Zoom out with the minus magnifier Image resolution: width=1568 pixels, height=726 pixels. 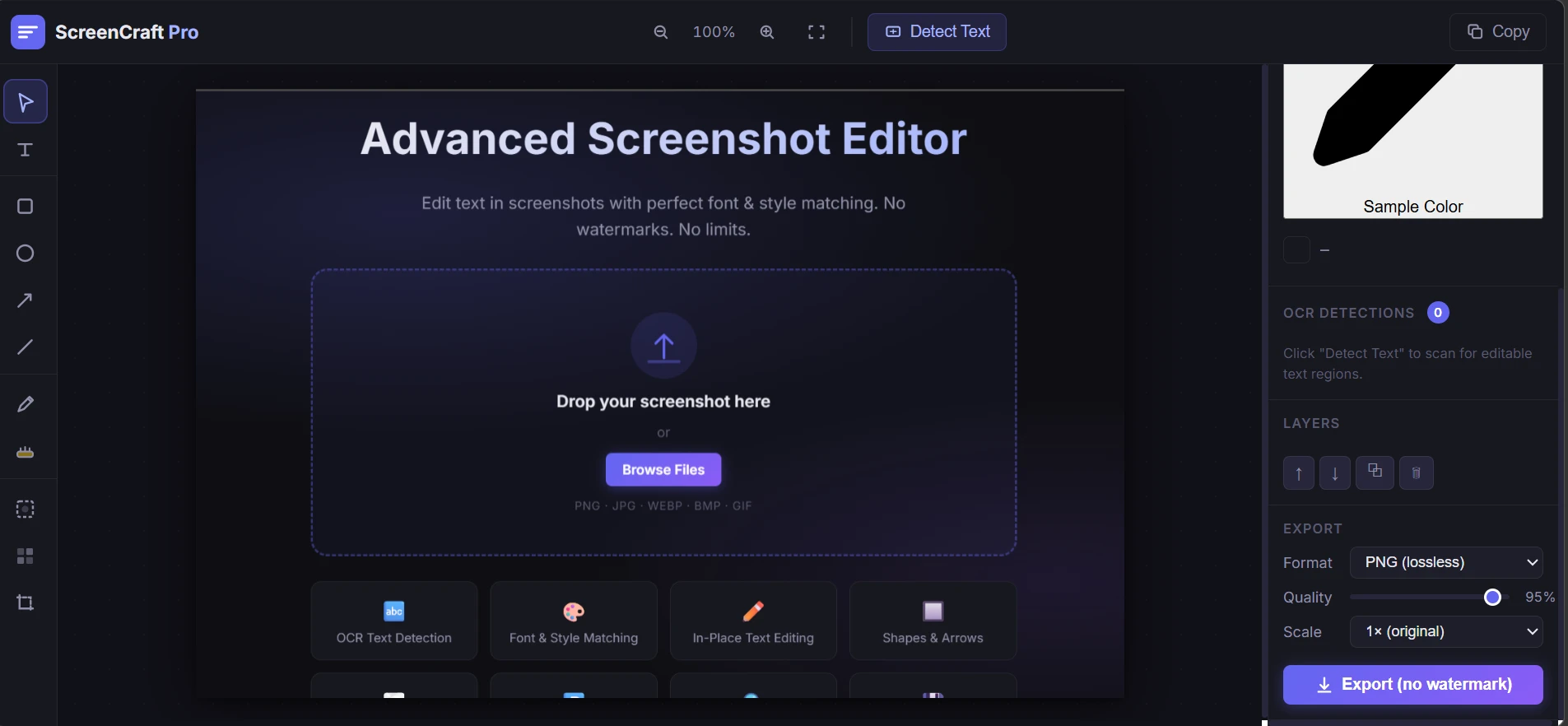coord(660,32)
